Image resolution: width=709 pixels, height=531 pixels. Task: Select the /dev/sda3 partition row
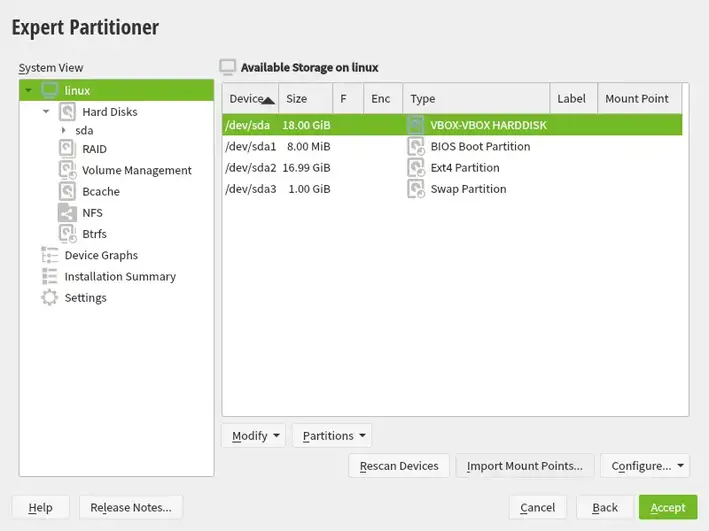tap(452, 189)
